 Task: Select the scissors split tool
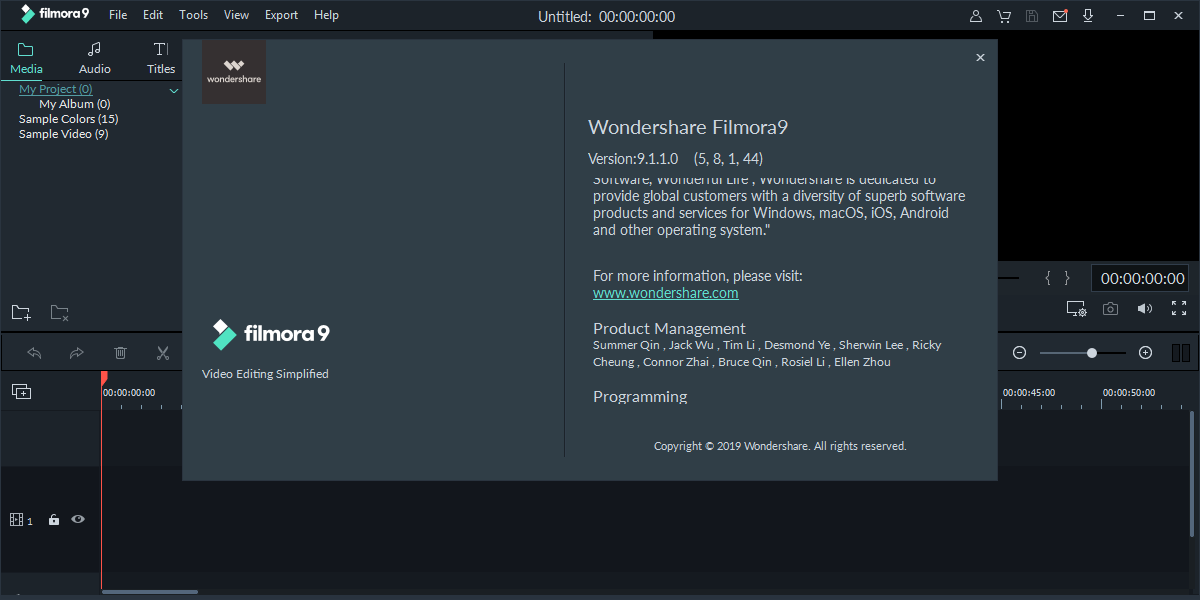click(163, 353)
